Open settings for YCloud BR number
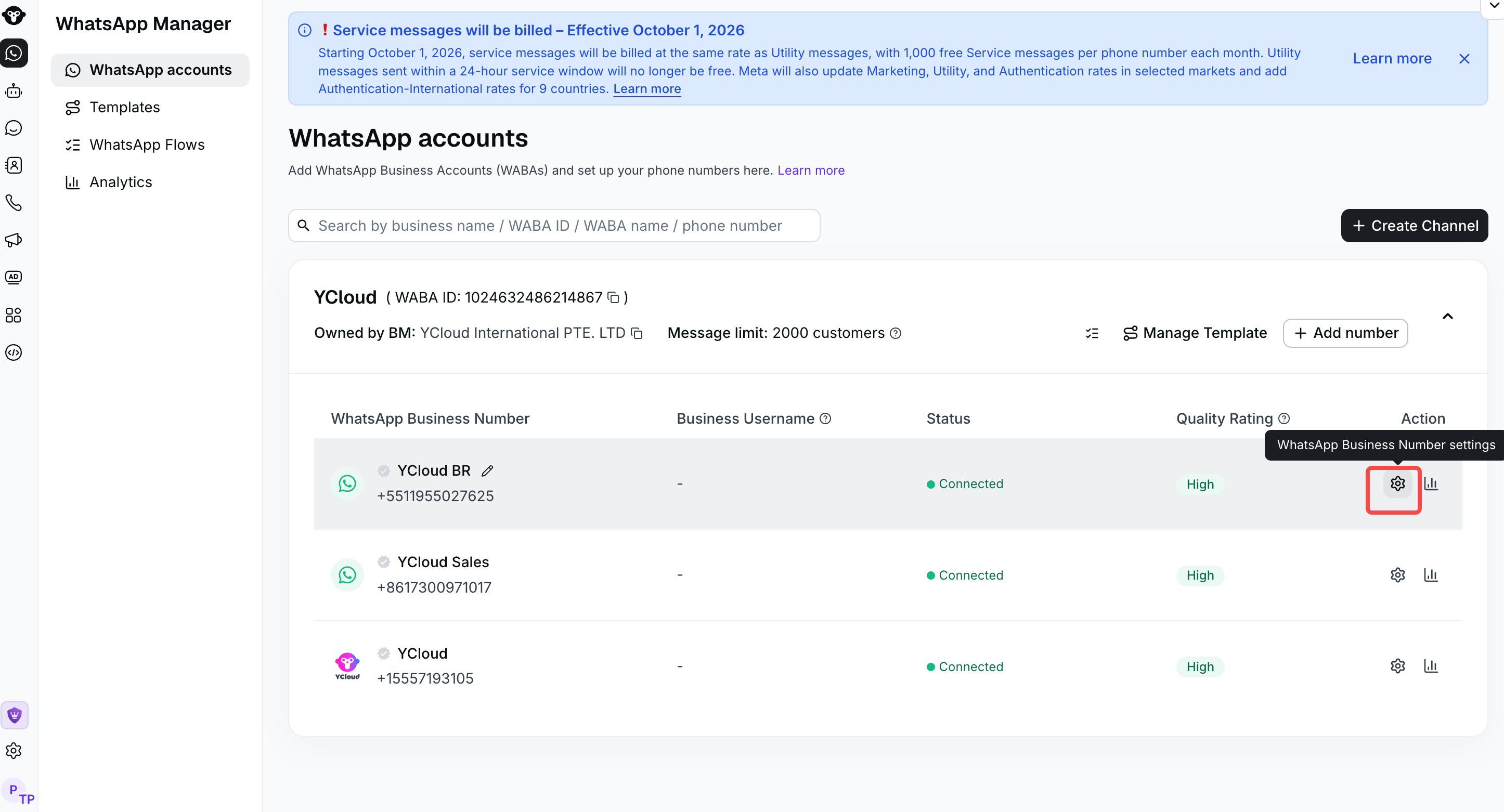1504x812 pixels. click(1397, 483)
